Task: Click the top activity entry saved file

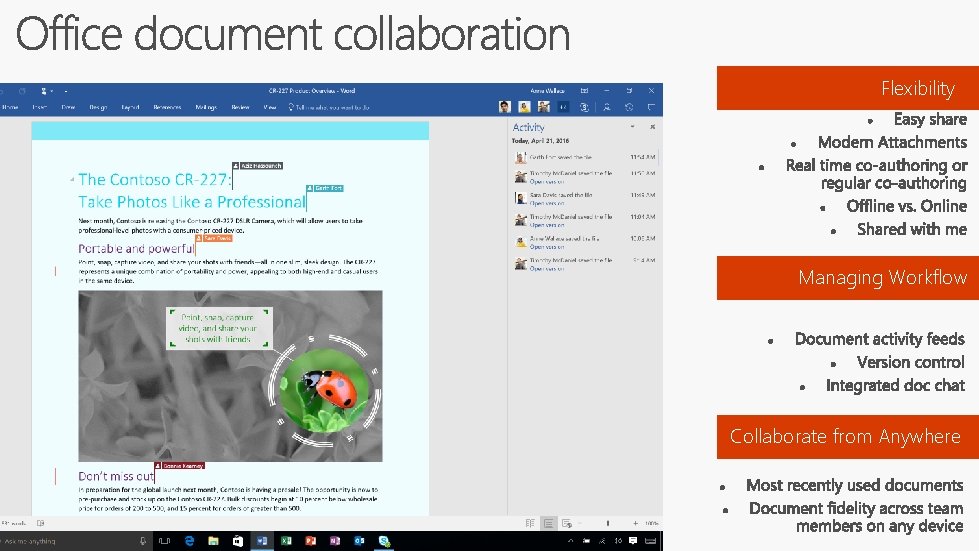Action: (583, 157)
